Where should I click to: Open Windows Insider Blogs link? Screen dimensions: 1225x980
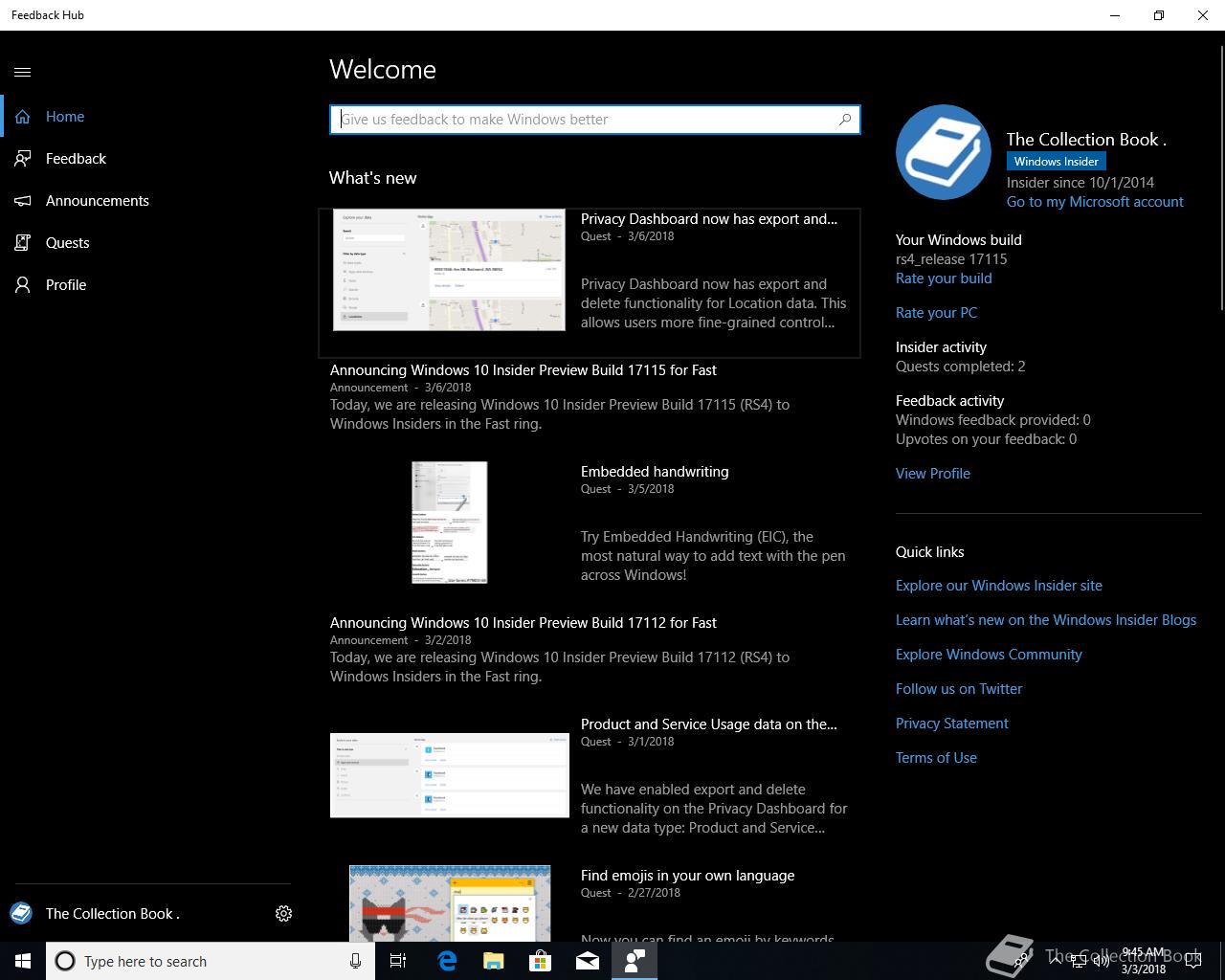[x=1046, y=620]
